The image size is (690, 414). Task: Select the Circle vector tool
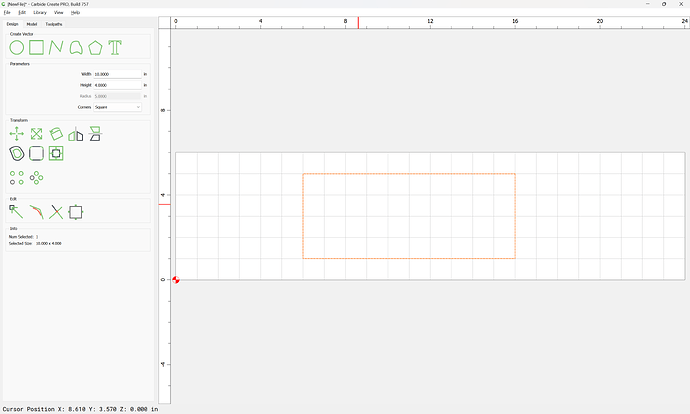click(x=17, y=47)
